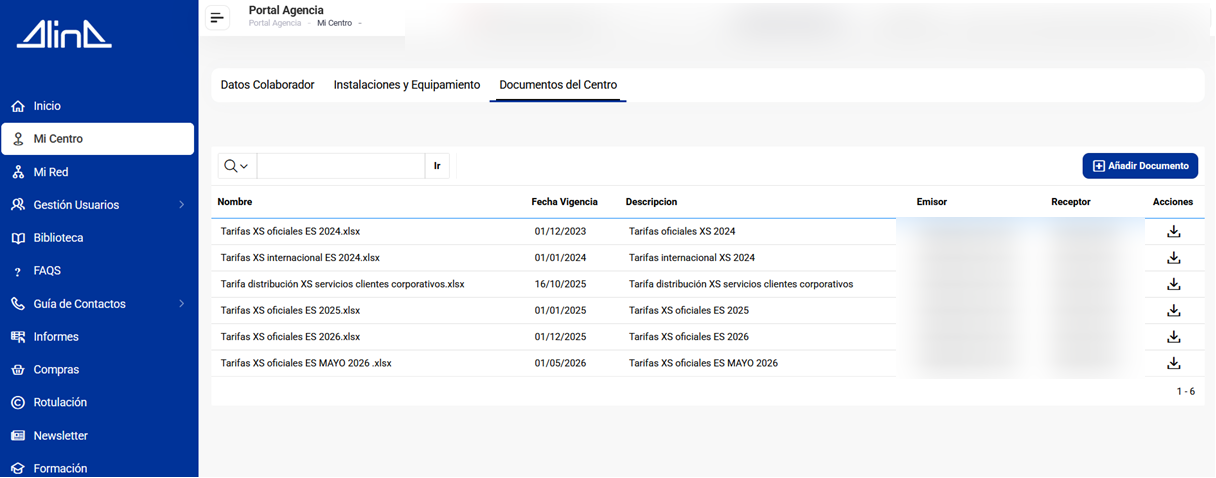Click the 1 - 6 pagination indicator
The image size is (1216, 478).
point(1186,392)
